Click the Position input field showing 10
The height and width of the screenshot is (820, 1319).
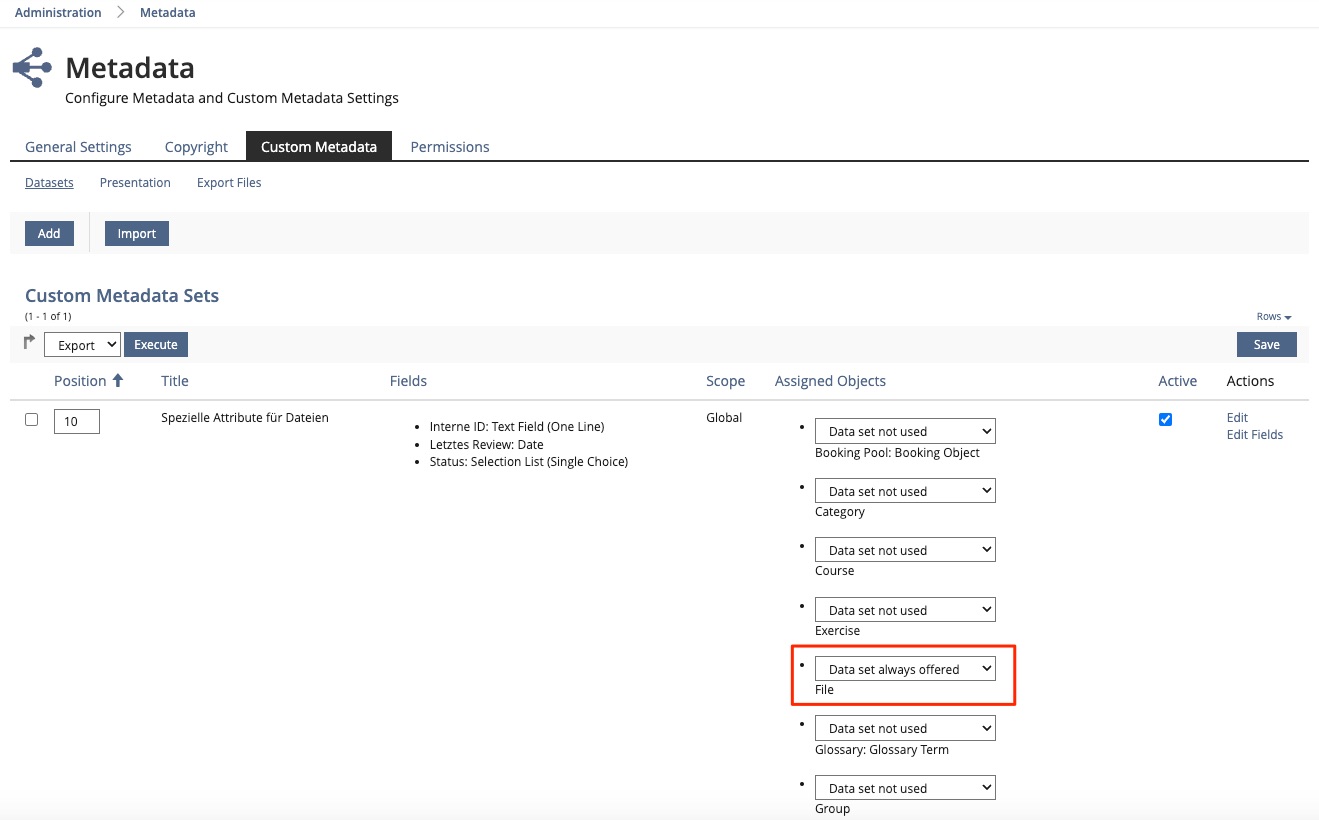[x=77, y=422]
